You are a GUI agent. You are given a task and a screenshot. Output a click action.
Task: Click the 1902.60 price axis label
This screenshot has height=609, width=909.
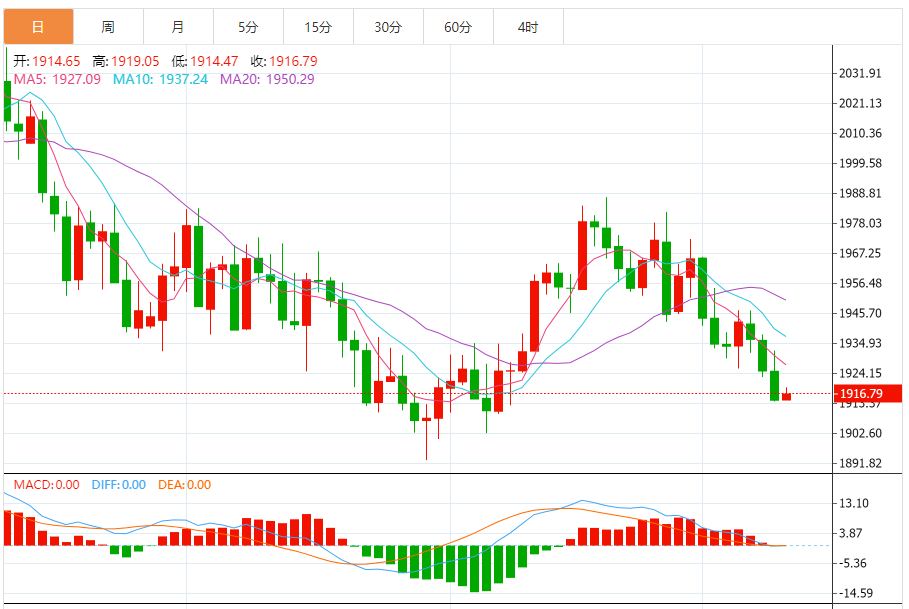[x=860, y=433]
